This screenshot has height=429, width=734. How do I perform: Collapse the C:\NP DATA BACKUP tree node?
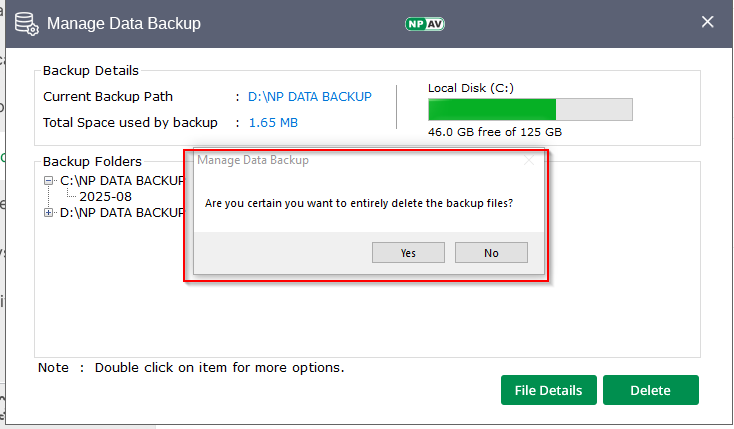point(49,181)
